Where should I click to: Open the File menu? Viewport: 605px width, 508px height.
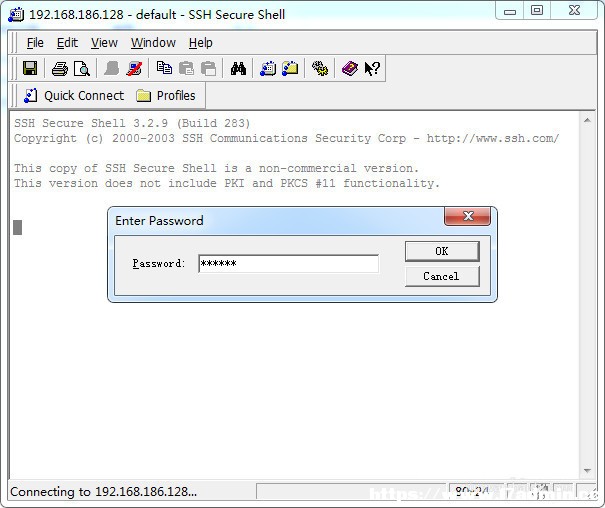pyautogui.click(x=35, y=42)
